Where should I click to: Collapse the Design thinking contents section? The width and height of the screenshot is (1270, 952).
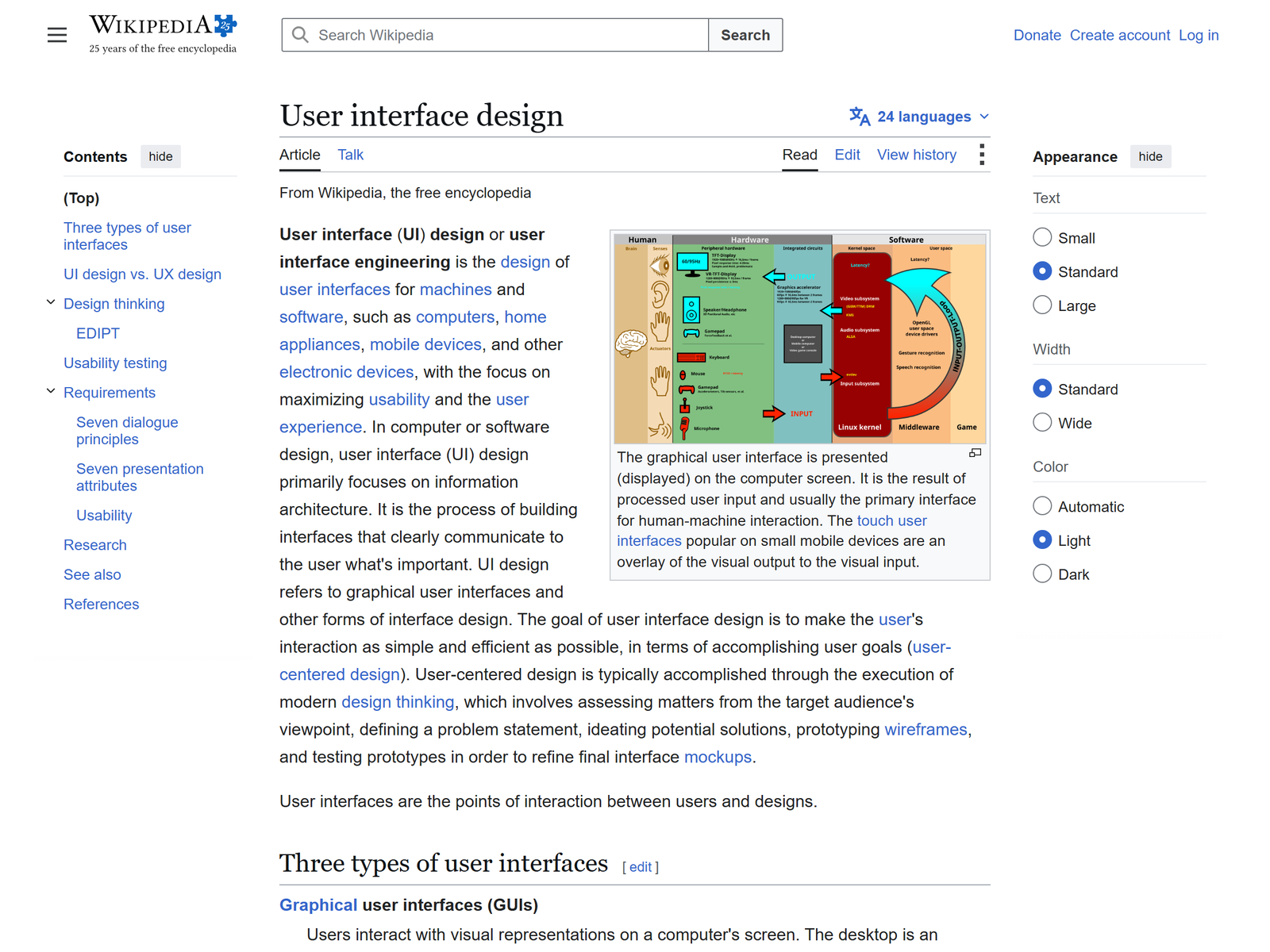click(51, 302)
